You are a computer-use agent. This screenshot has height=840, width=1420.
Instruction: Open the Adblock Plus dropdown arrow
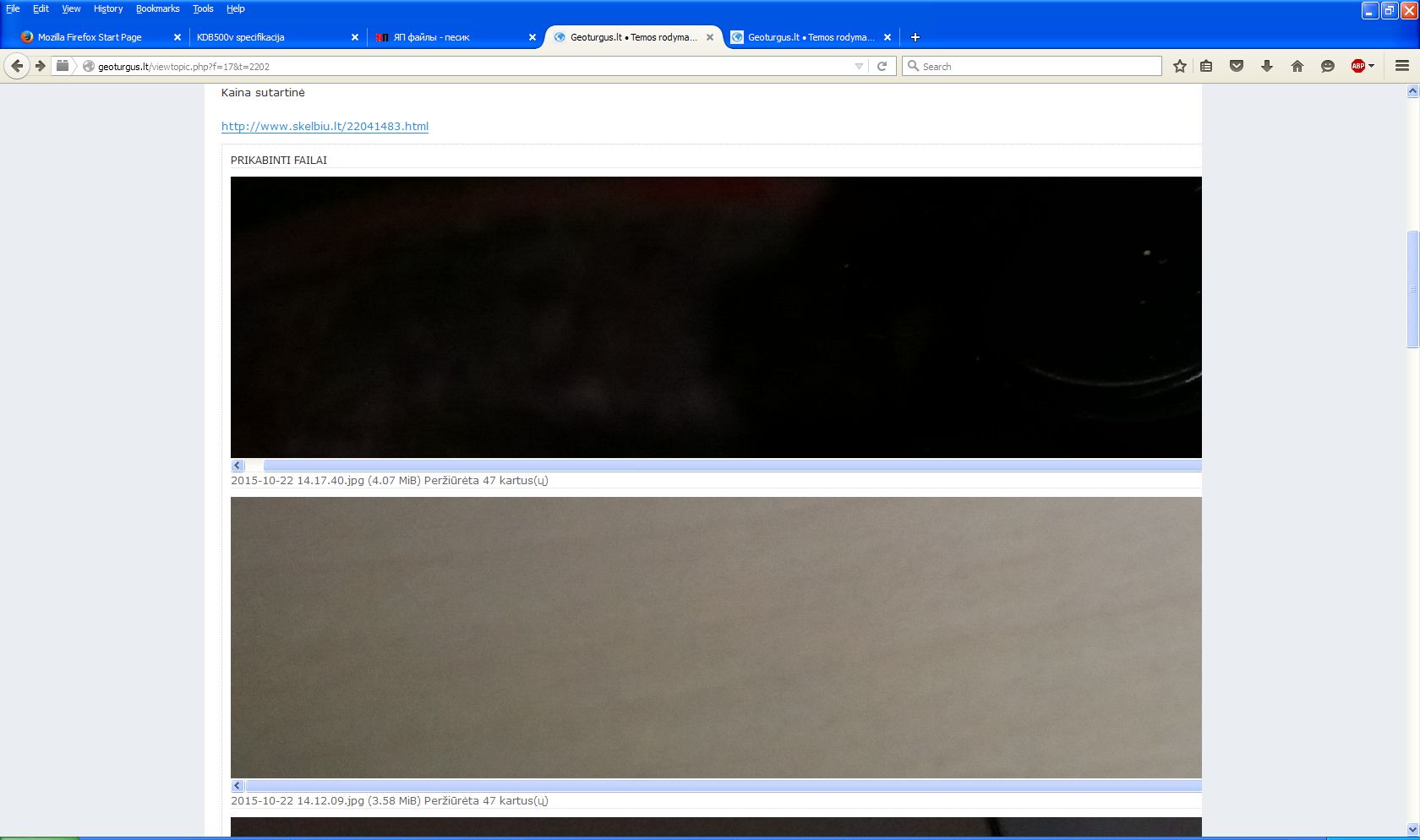pyautogui.click(x=1371, y=66)
